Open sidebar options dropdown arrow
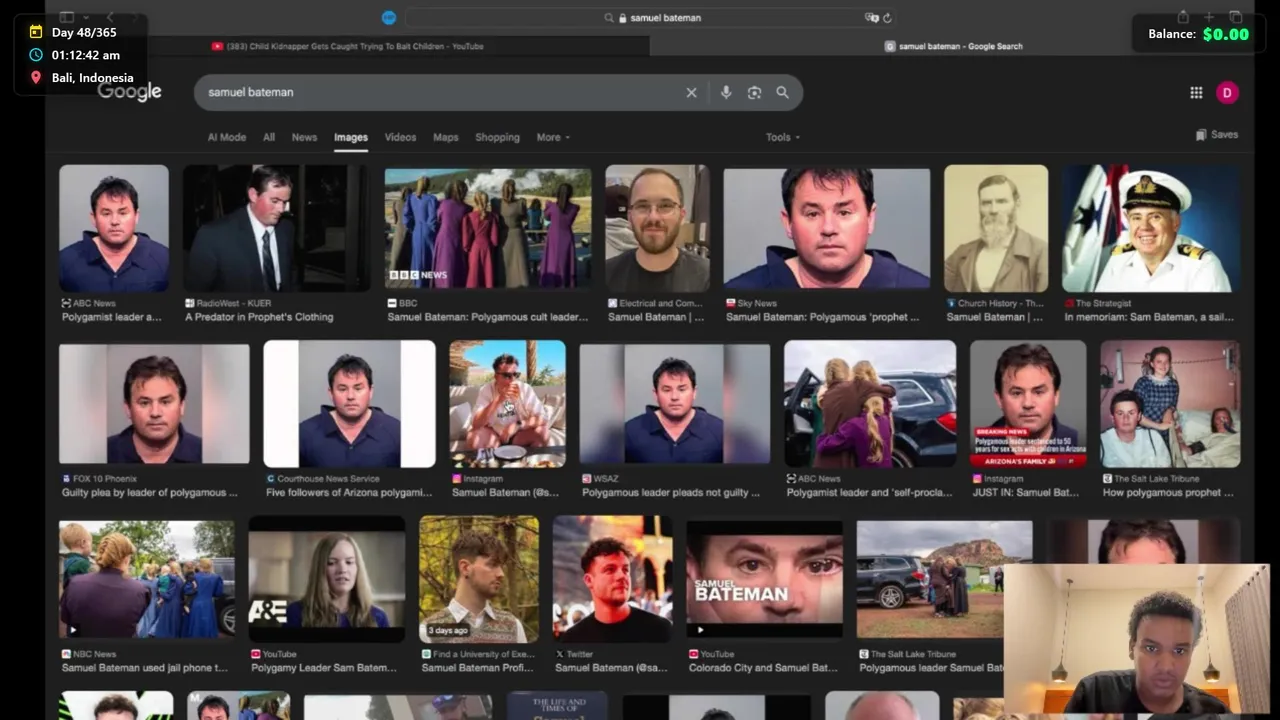The width and height of the screenshot is (1280, 720). pyautogui.click(x=86, y=17)
